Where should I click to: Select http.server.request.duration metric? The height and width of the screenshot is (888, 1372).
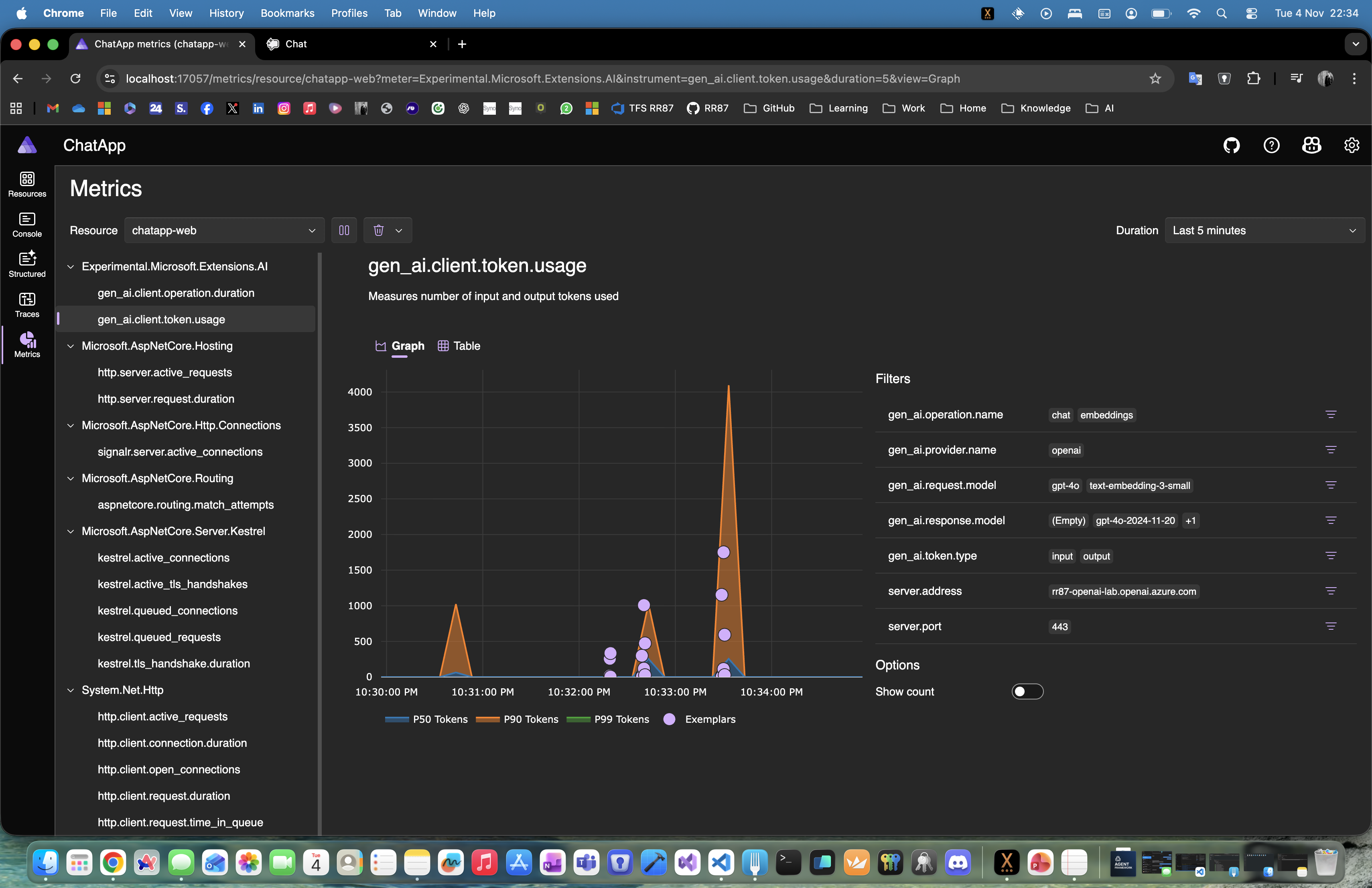coord(166,399)
